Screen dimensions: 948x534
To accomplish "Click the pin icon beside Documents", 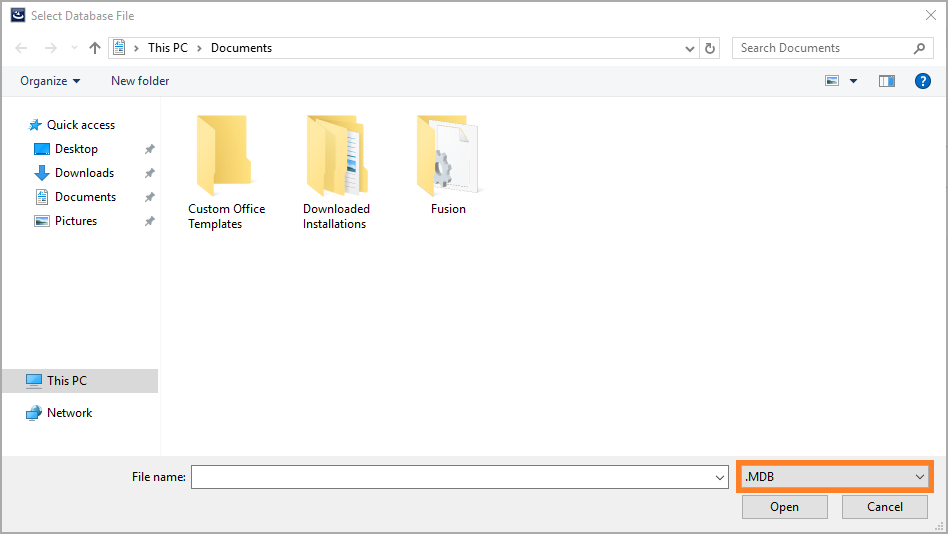I will tap(149, 197).
